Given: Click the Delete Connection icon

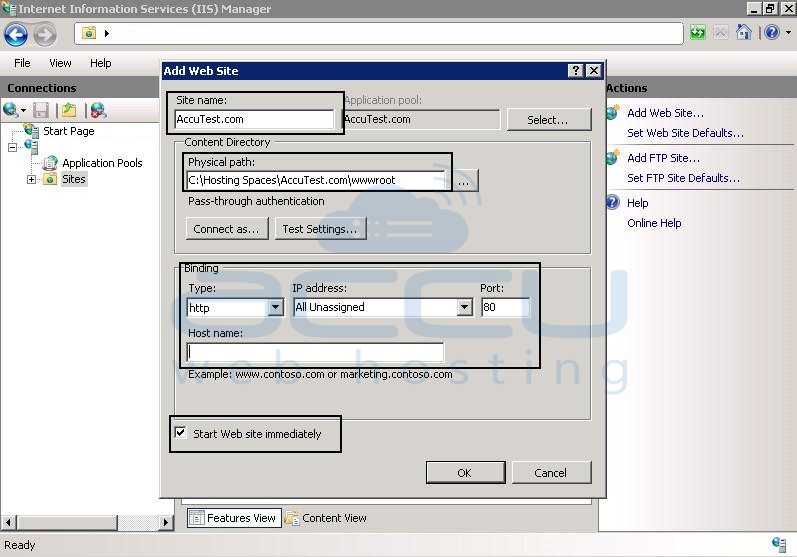Looking at the screenshot, I should click(x=98, y=110).
